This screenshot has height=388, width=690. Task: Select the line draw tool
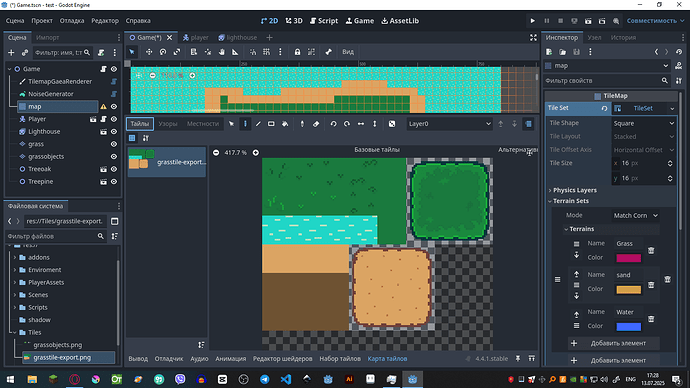pos(258,124)
